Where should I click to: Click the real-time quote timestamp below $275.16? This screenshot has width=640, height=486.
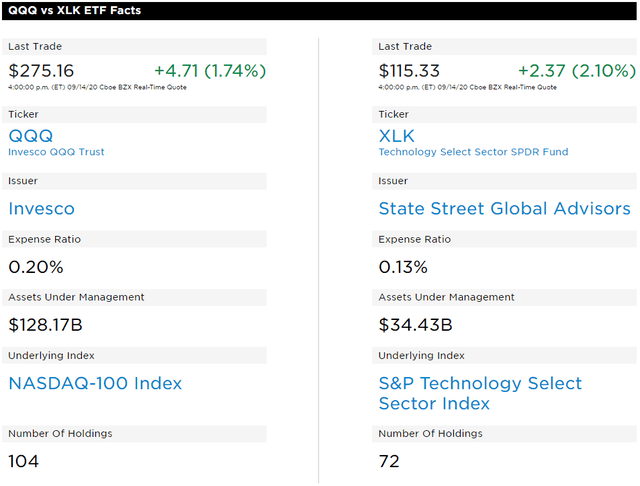click(x=97, y=87)
